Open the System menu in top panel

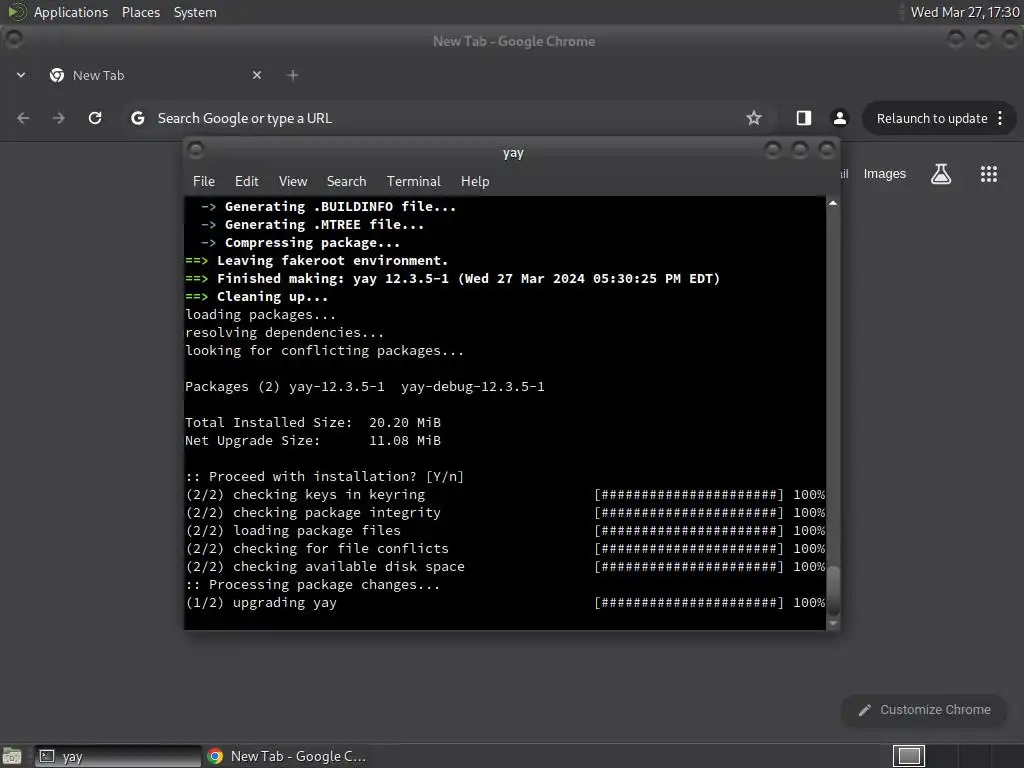tap(195, 12)
